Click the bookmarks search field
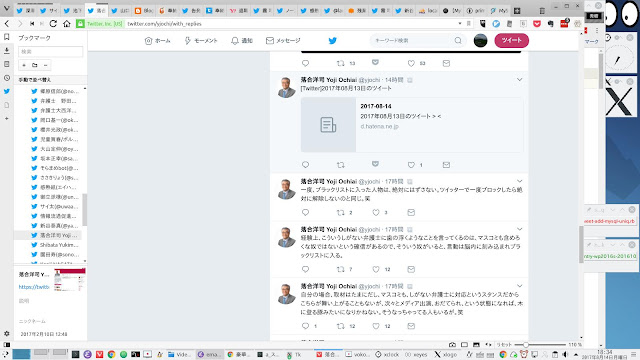 51,51
